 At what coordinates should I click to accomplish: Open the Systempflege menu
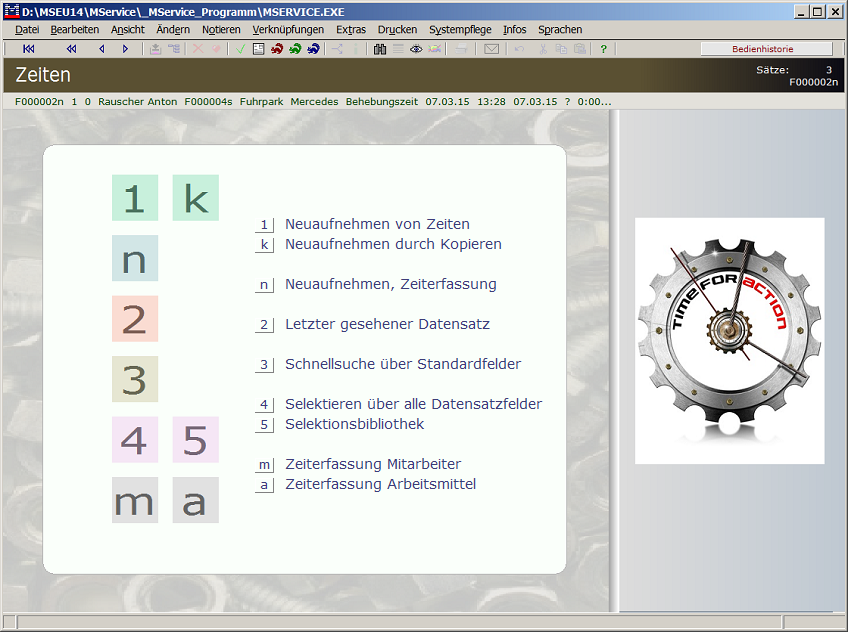point(460,30)
